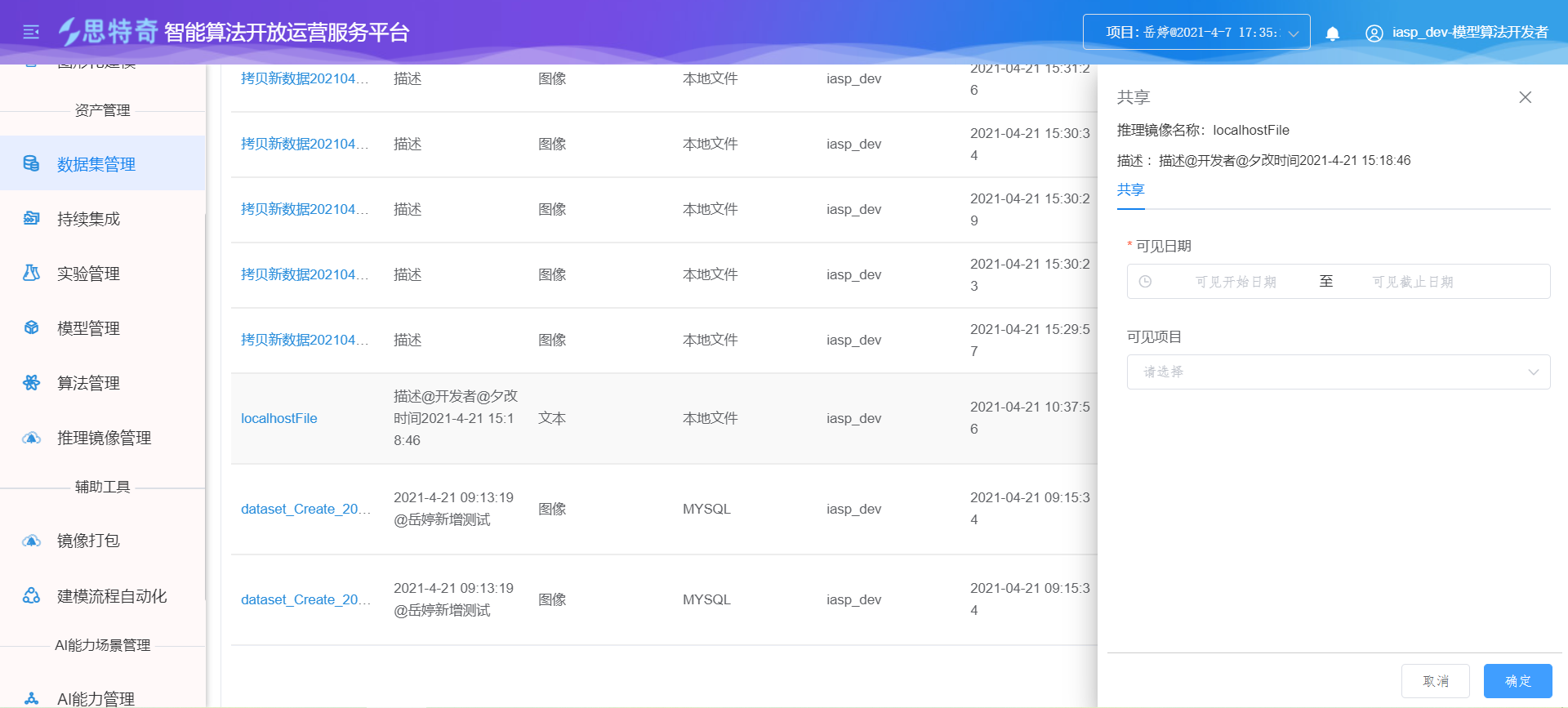
Task: Close the 共享 panel with the X
Action: pos(1525,97)
